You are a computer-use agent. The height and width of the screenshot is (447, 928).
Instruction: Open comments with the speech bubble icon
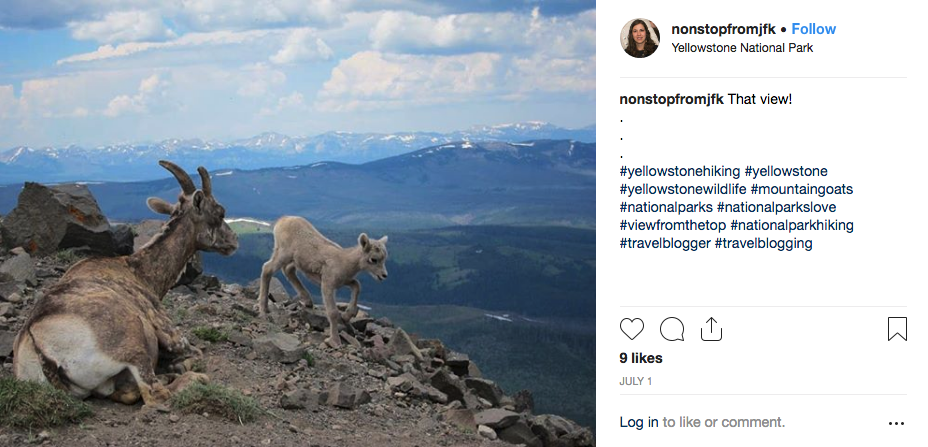(x=672, y=329)
